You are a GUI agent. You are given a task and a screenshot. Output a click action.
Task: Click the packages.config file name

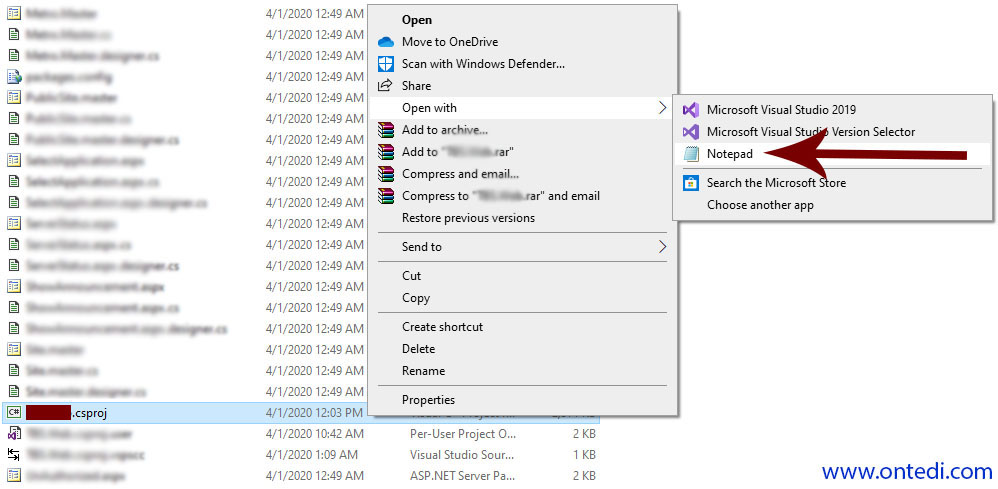[x=69, y=77]
